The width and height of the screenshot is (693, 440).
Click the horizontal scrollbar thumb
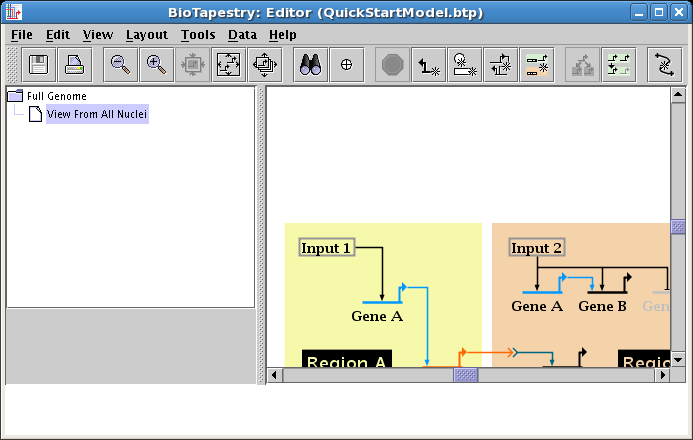[466, 376]
